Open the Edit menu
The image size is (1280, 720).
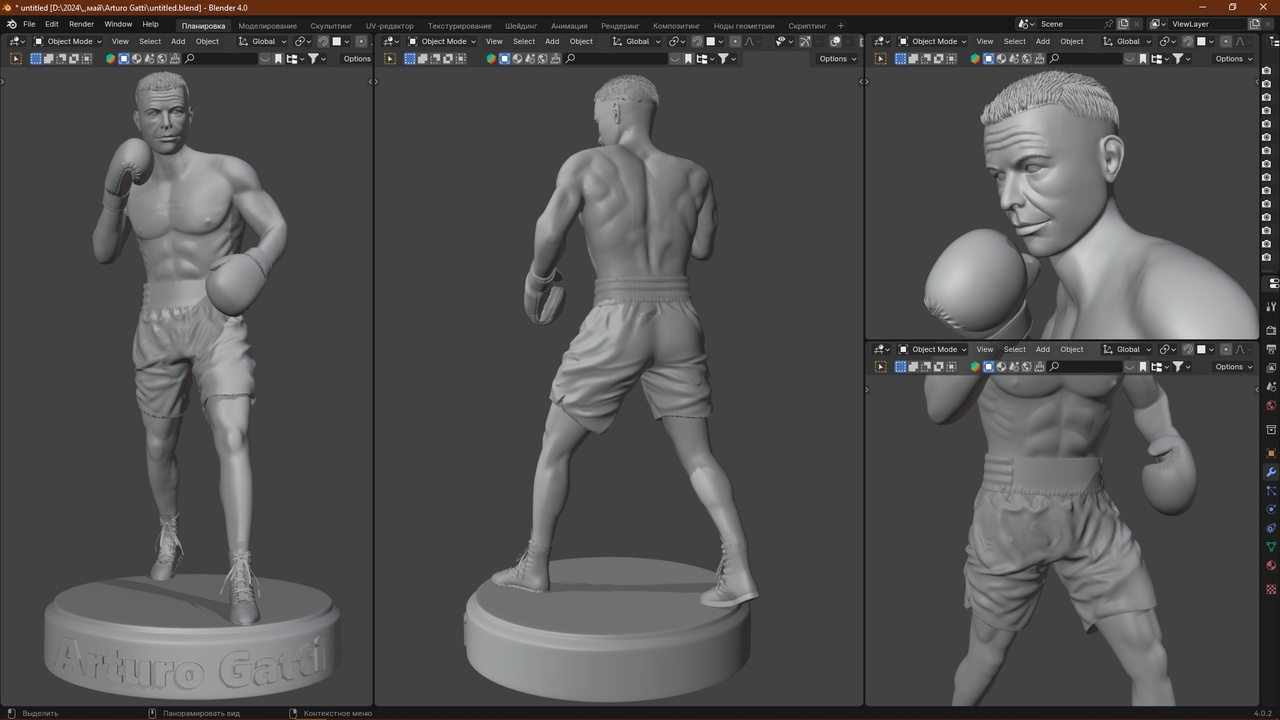point(52,24)
